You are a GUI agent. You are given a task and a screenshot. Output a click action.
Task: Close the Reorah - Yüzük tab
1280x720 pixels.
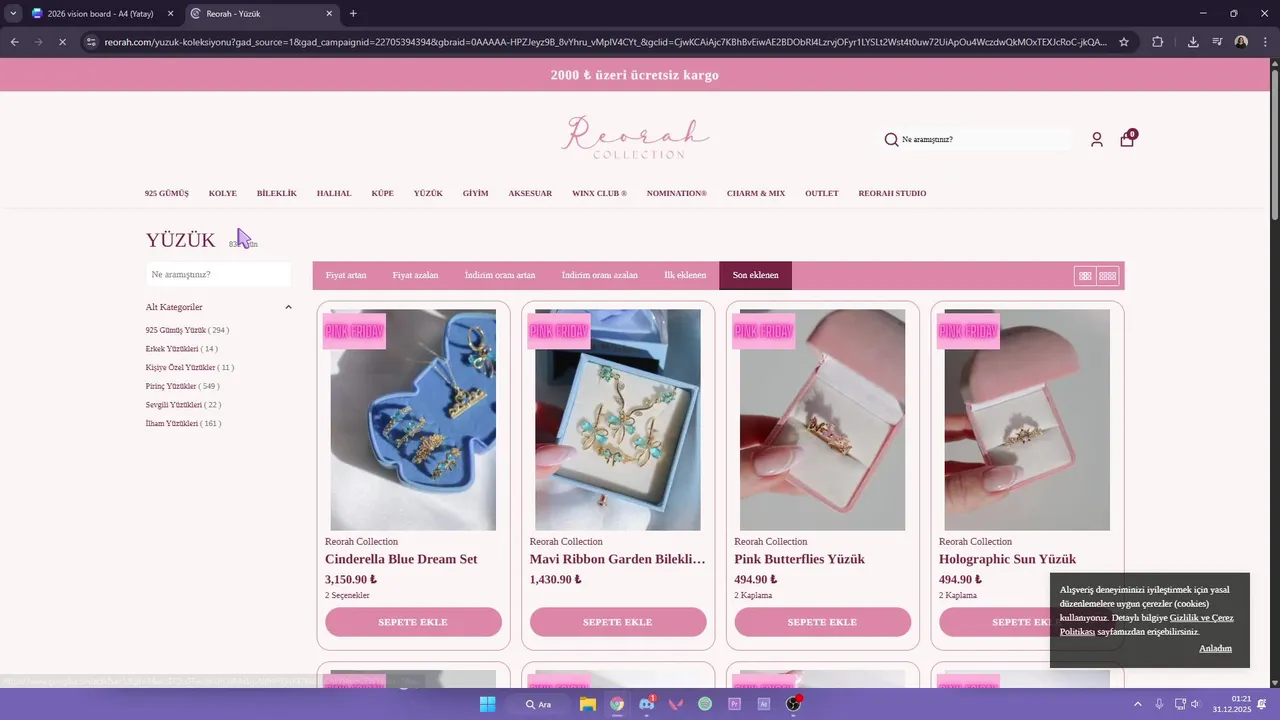(329, 14)
